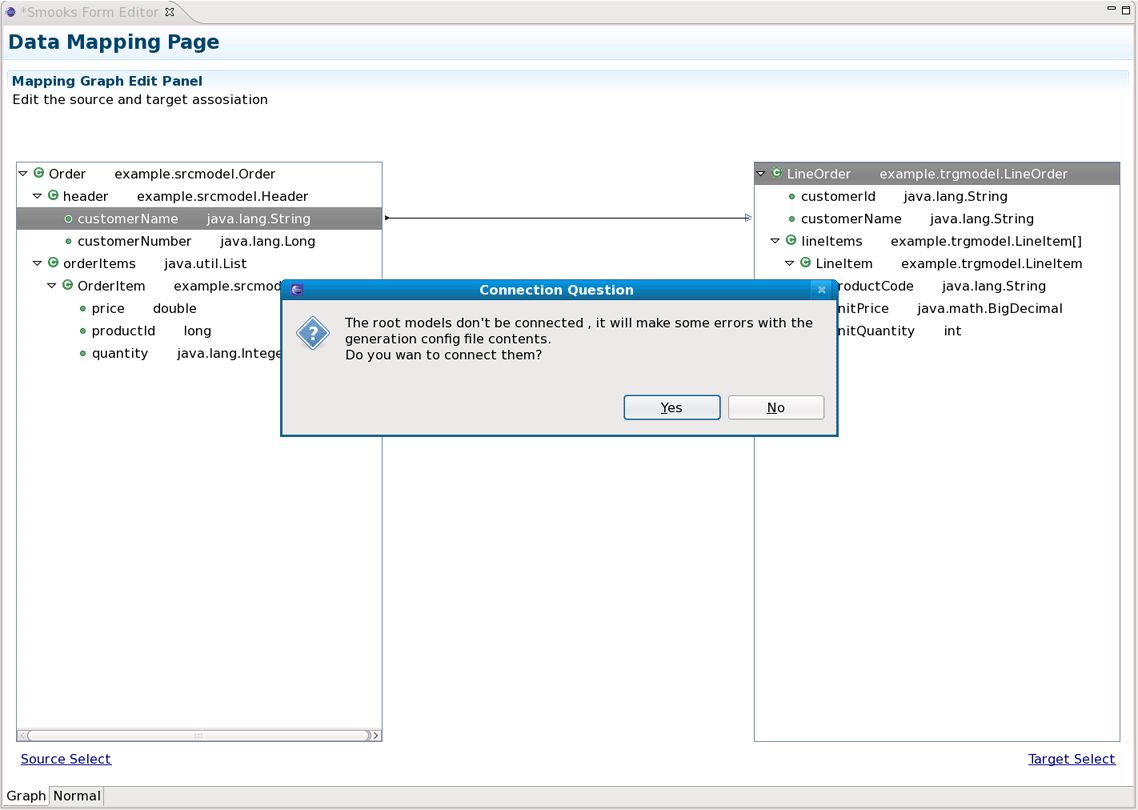This screenshot has height=810, width=1138.
Task: Click Yes to connect root models
Action: pyautogui.click(x=672, y=407)
